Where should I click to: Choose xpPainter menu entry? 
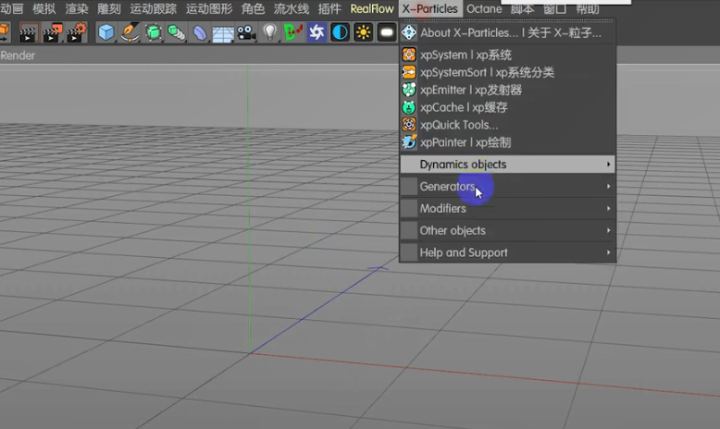coord(507,142)
